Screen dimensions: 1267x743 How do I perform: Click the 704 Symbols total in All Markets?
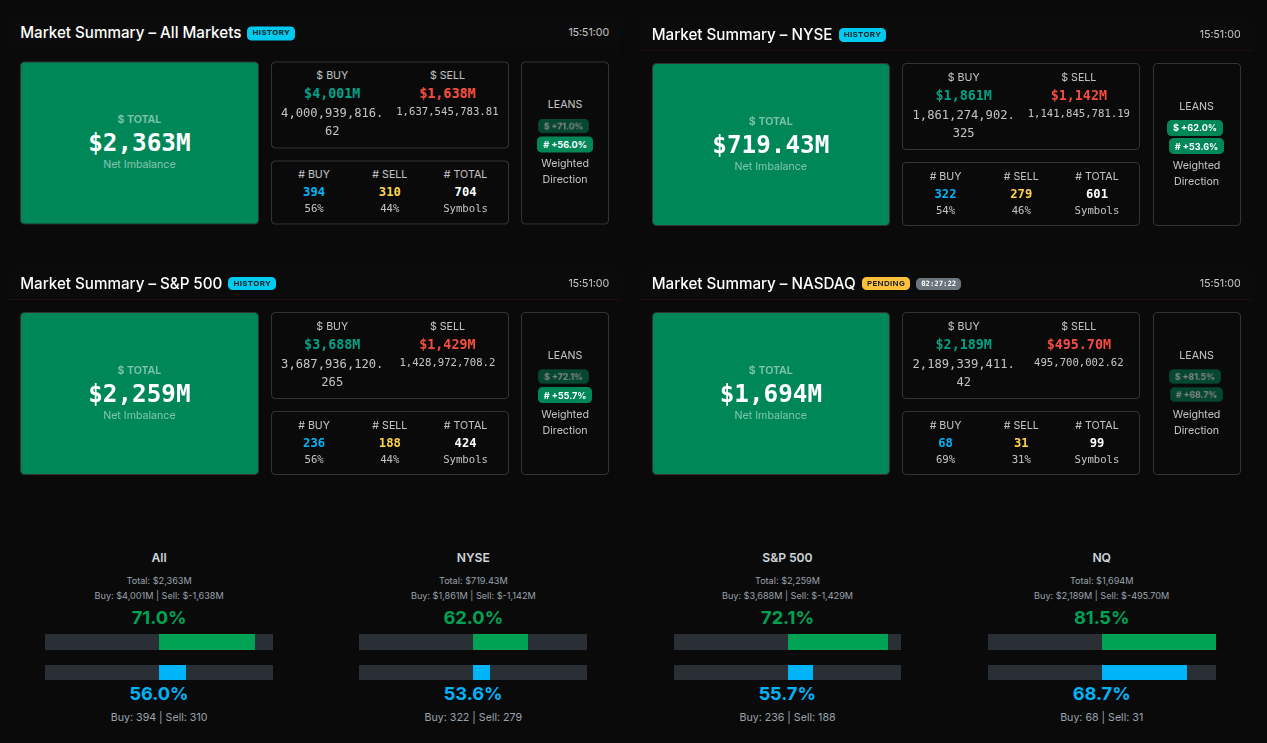(x=465, y=192)
